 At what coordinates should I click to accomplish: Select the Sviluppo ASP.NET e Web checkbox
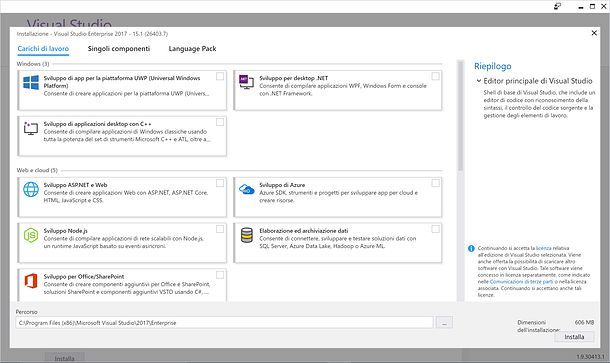pos(220,183)
